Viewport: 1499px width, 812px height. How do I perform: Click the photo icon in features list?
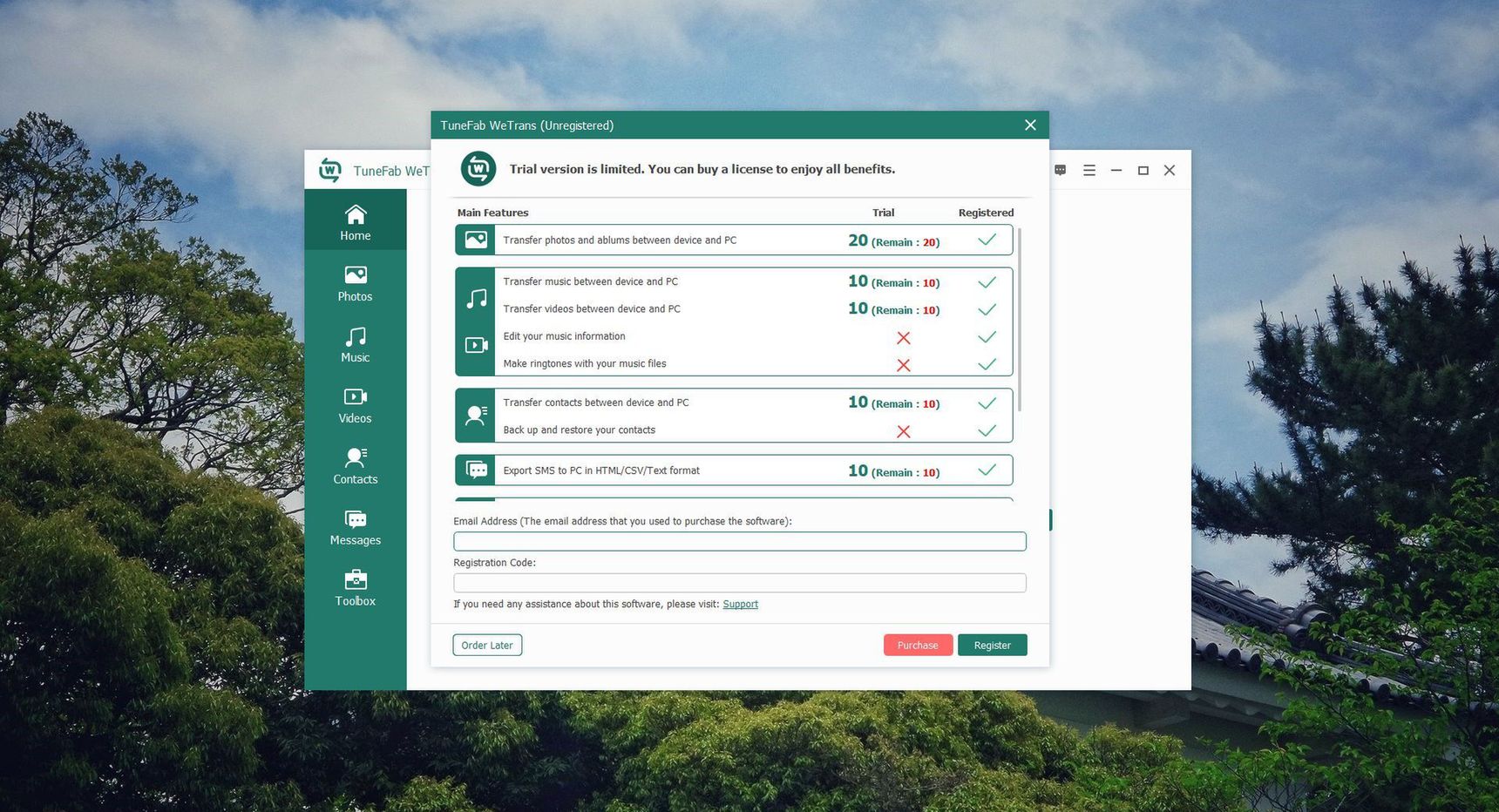pos(476,240)
